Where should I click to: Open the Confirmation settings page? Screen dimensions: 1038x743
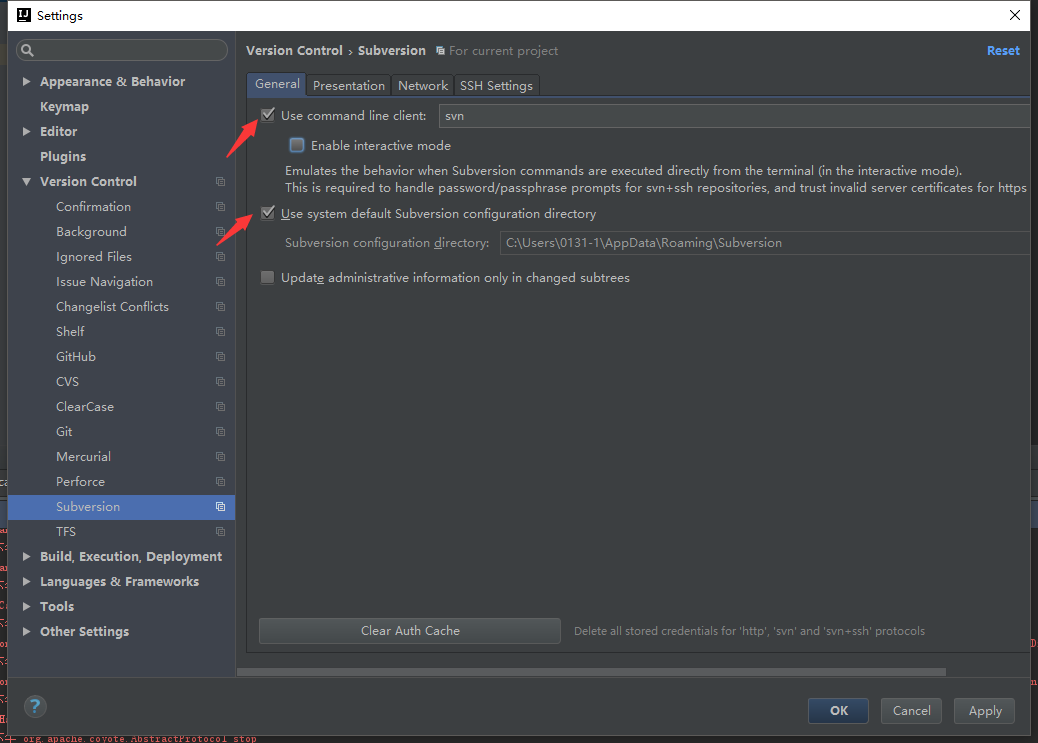(x=93, y=207)
